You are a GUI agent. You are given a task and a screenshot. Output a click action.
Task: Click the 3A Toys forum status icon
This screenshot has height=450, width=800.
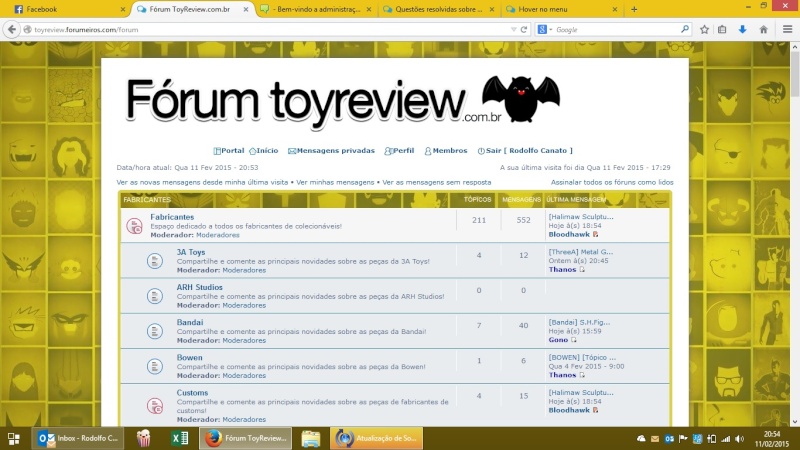click(x=155, y=261)
